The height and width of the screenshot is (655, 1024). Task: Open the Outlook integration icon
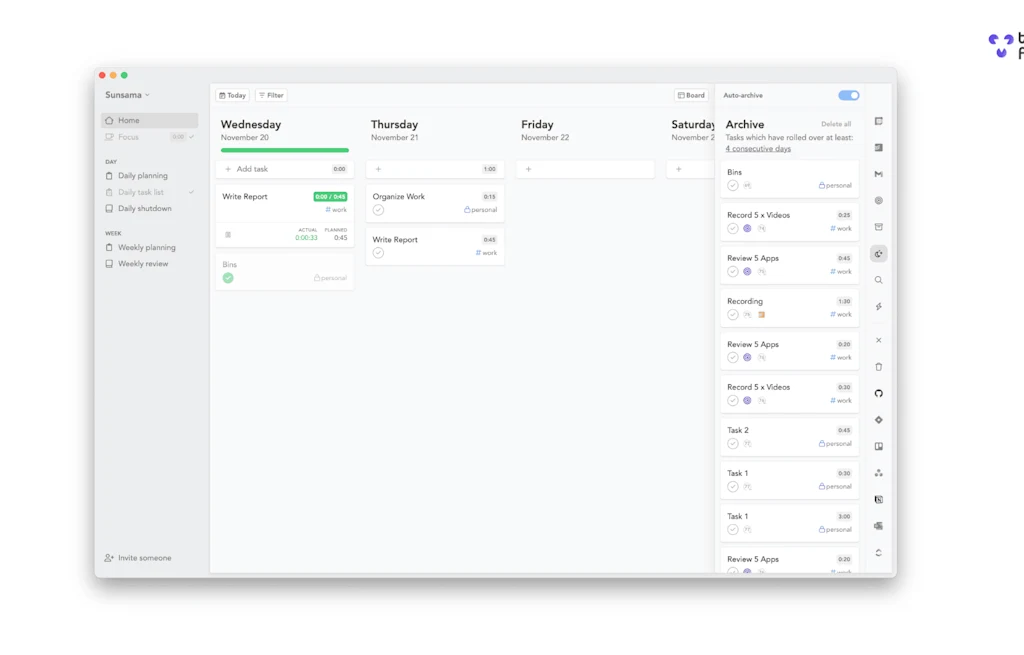click(x=878, y=526)
